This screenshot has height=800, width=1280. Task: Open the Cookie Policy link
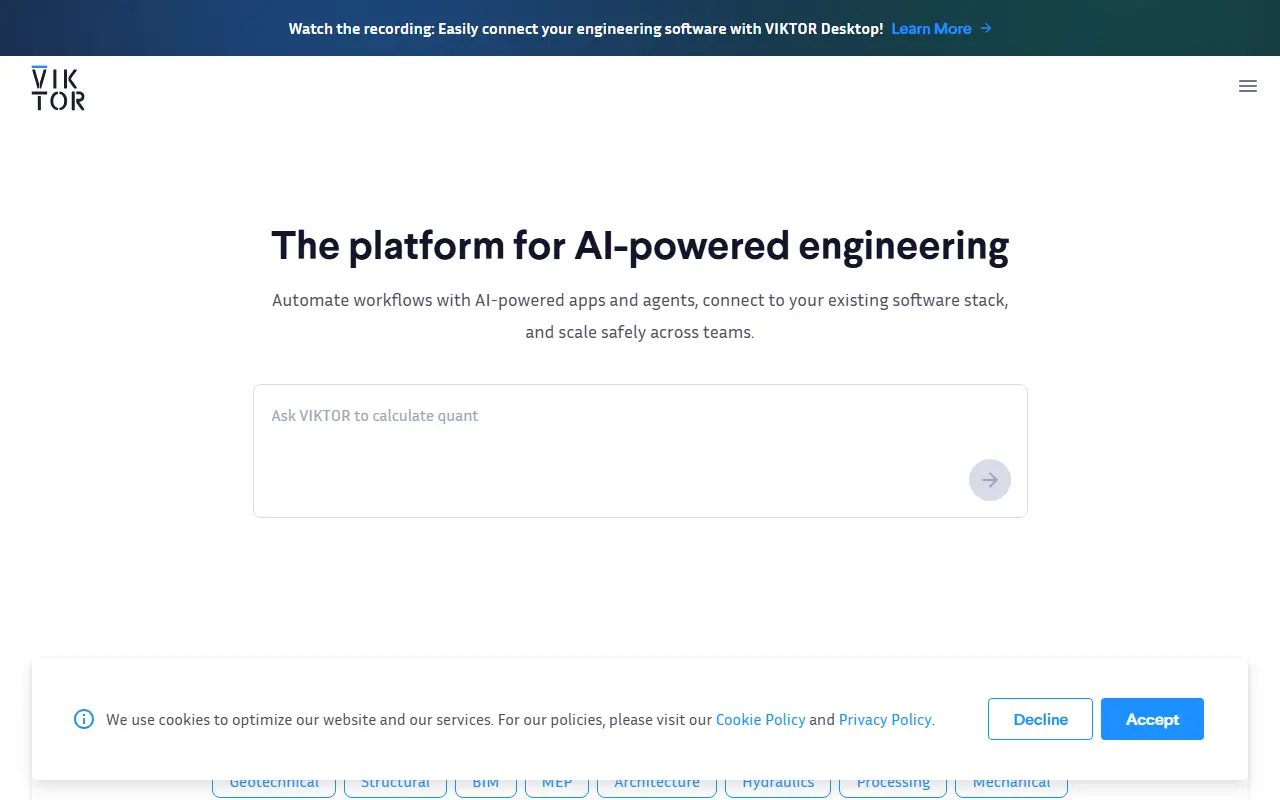point(760,719)
